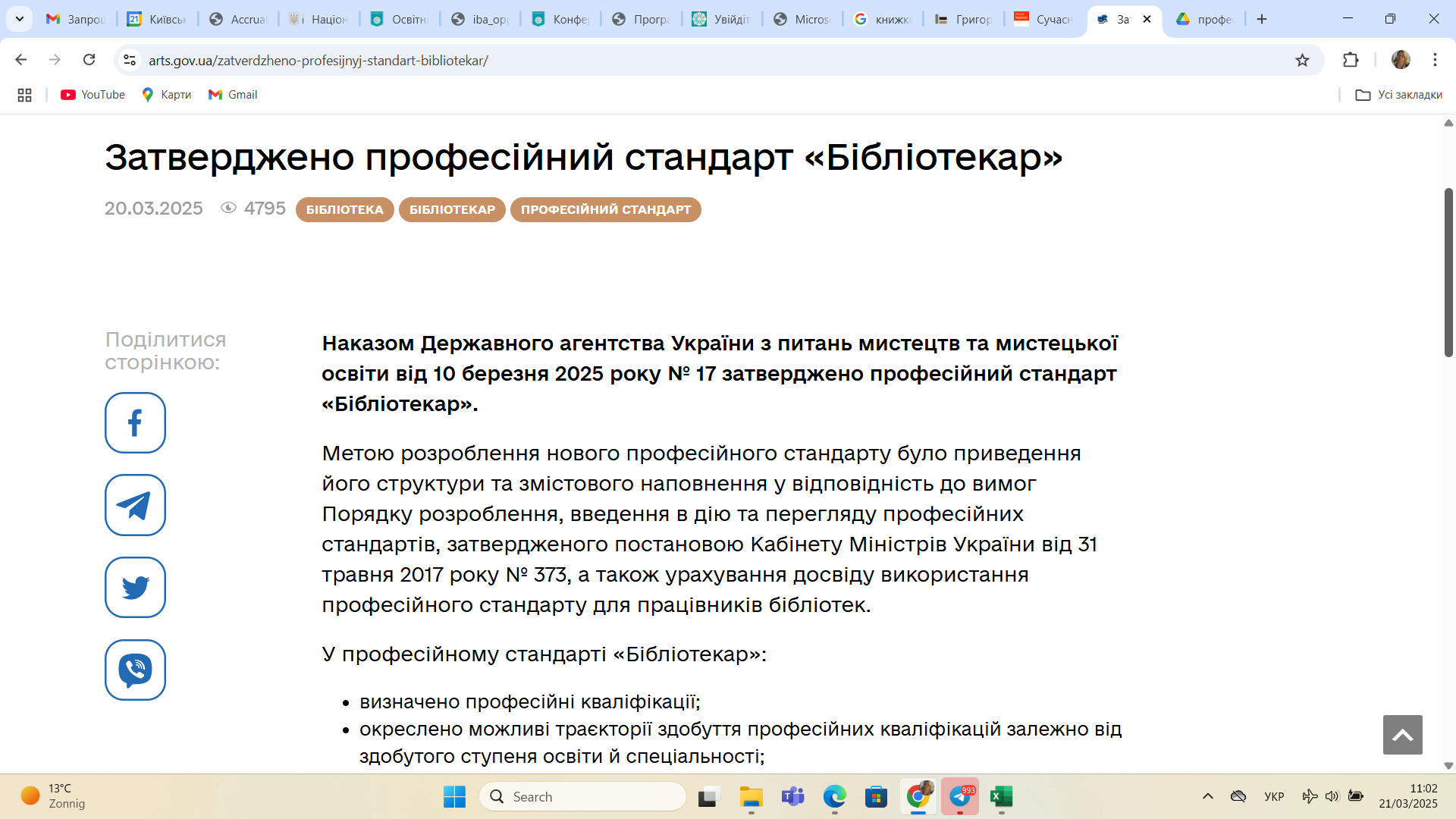This screenshot has height=819, width=1456.
Task: Click the page vertical scrollbar thumb
Action: (1448, 273)
